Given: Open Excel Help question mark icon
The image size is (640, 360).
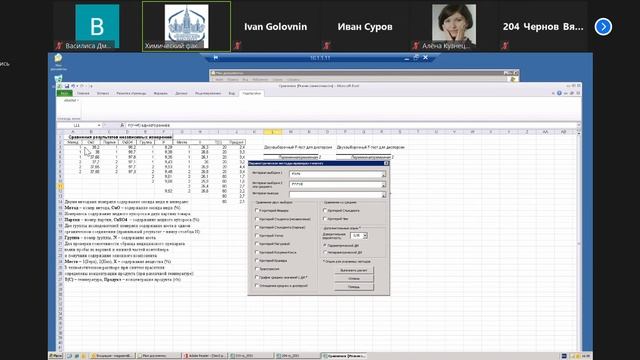Looking at the screenshot, I should click(559, 93).
